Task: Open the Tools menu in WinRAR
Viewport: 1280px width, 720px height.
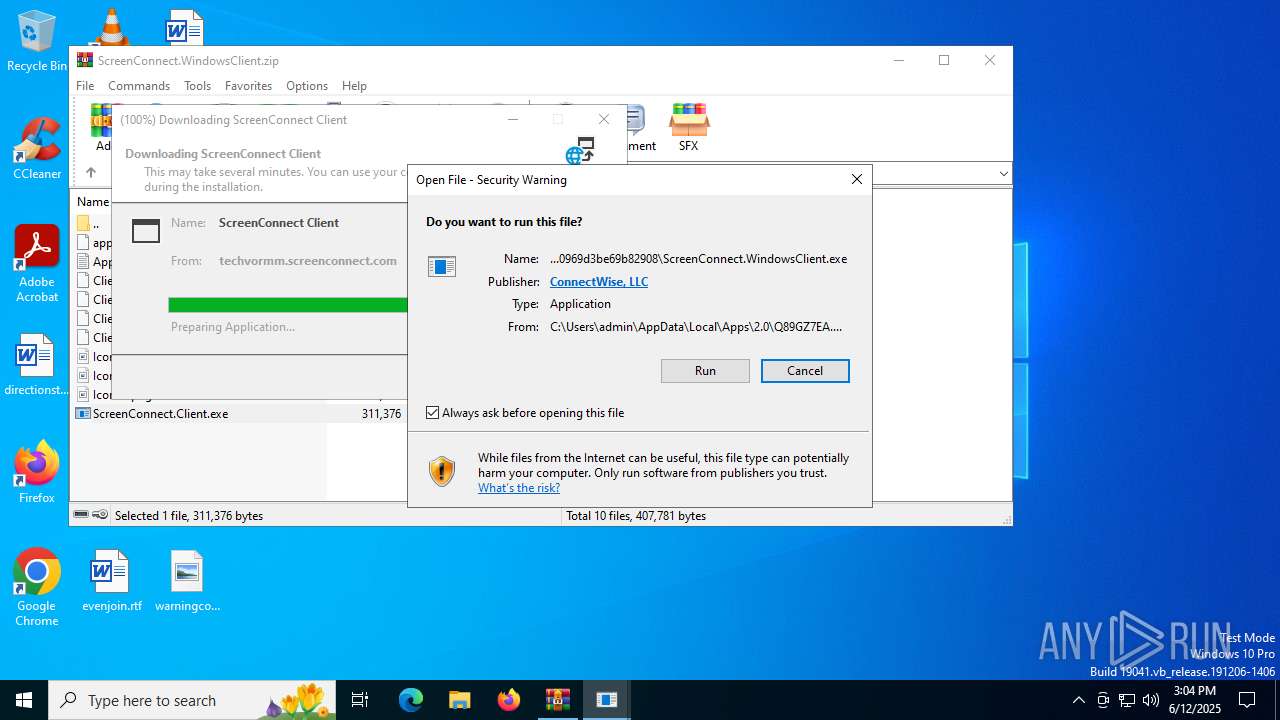Action: click(x=197, y=86)
